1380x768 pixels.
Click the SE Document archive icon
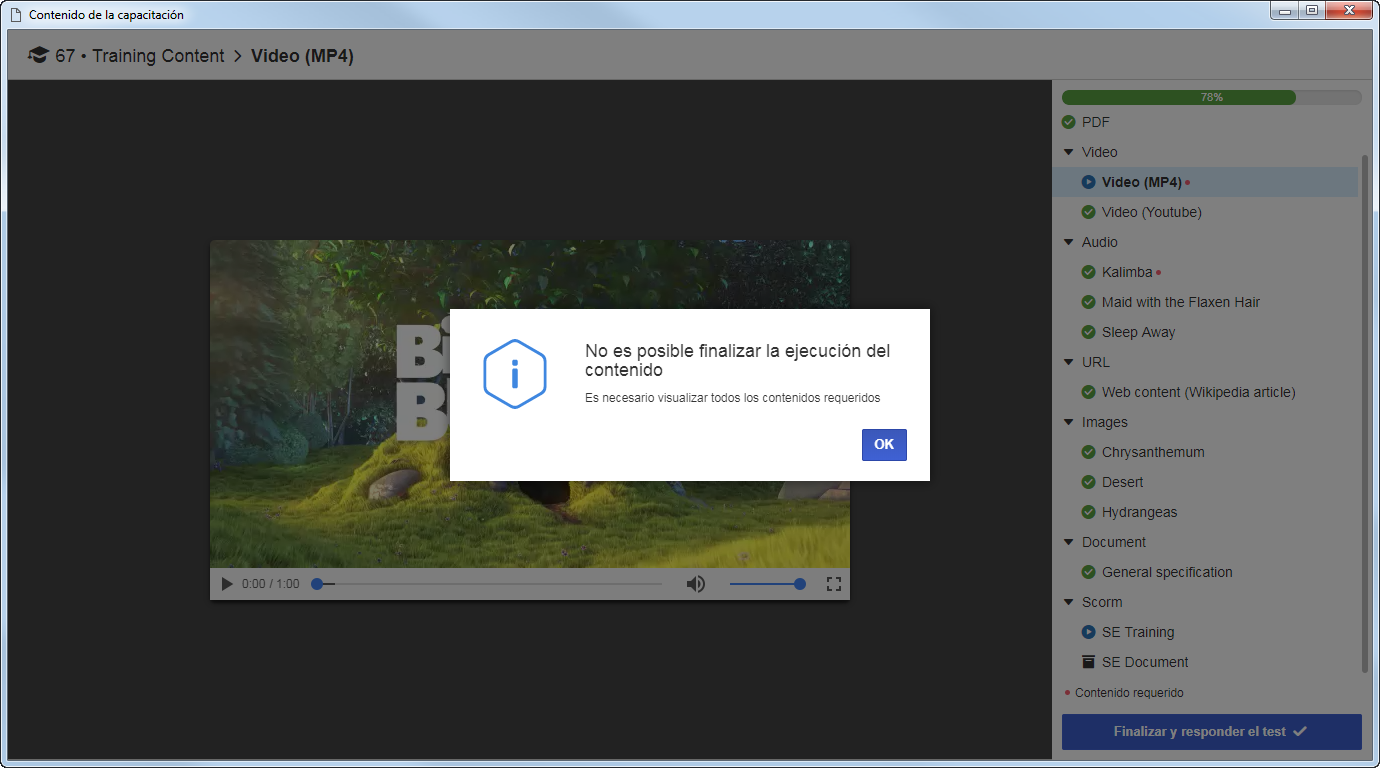click(x=1089, y=662)
